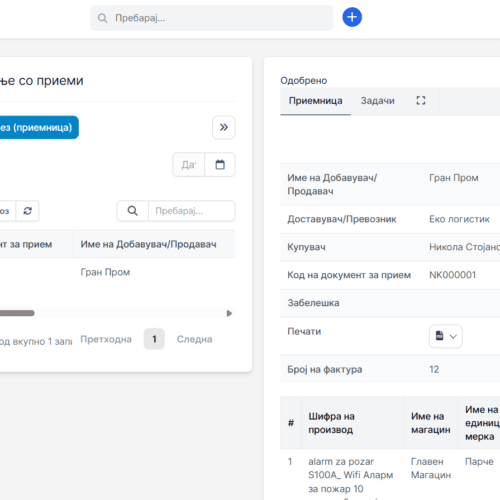Image resolution: width=500 pixels, height=500 pixels.
Task: Click the magnifier icon in top search bar
Action: pos(102,18)
